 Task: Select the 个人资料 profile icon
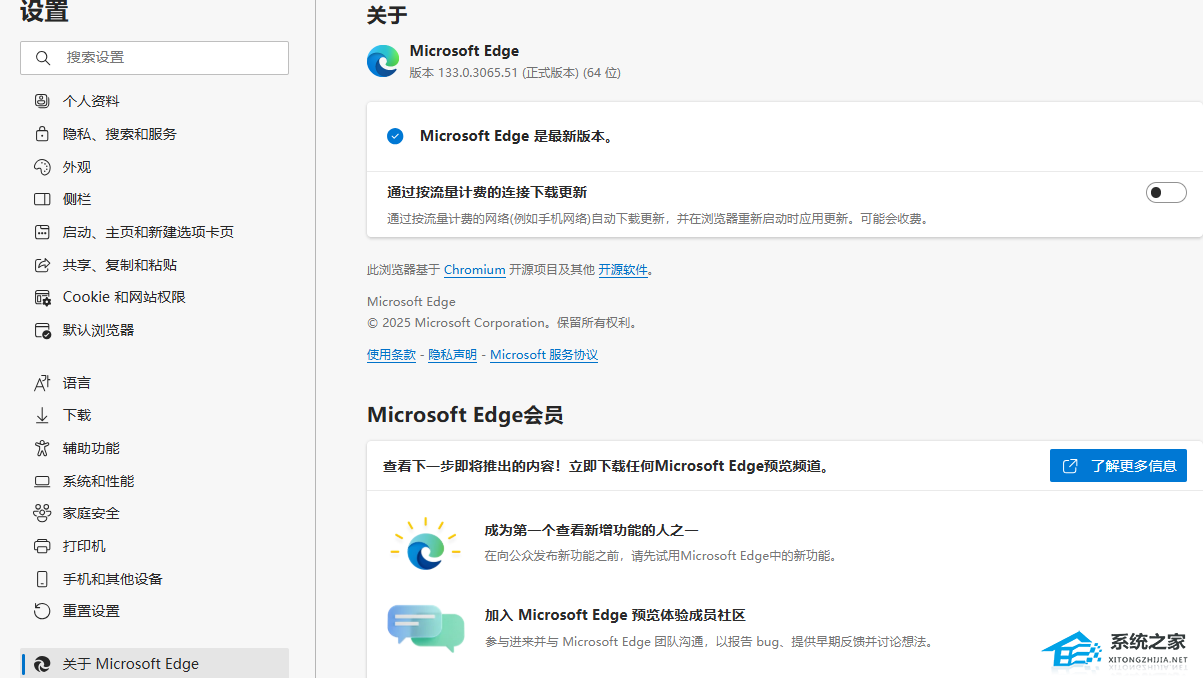point(41,100)
